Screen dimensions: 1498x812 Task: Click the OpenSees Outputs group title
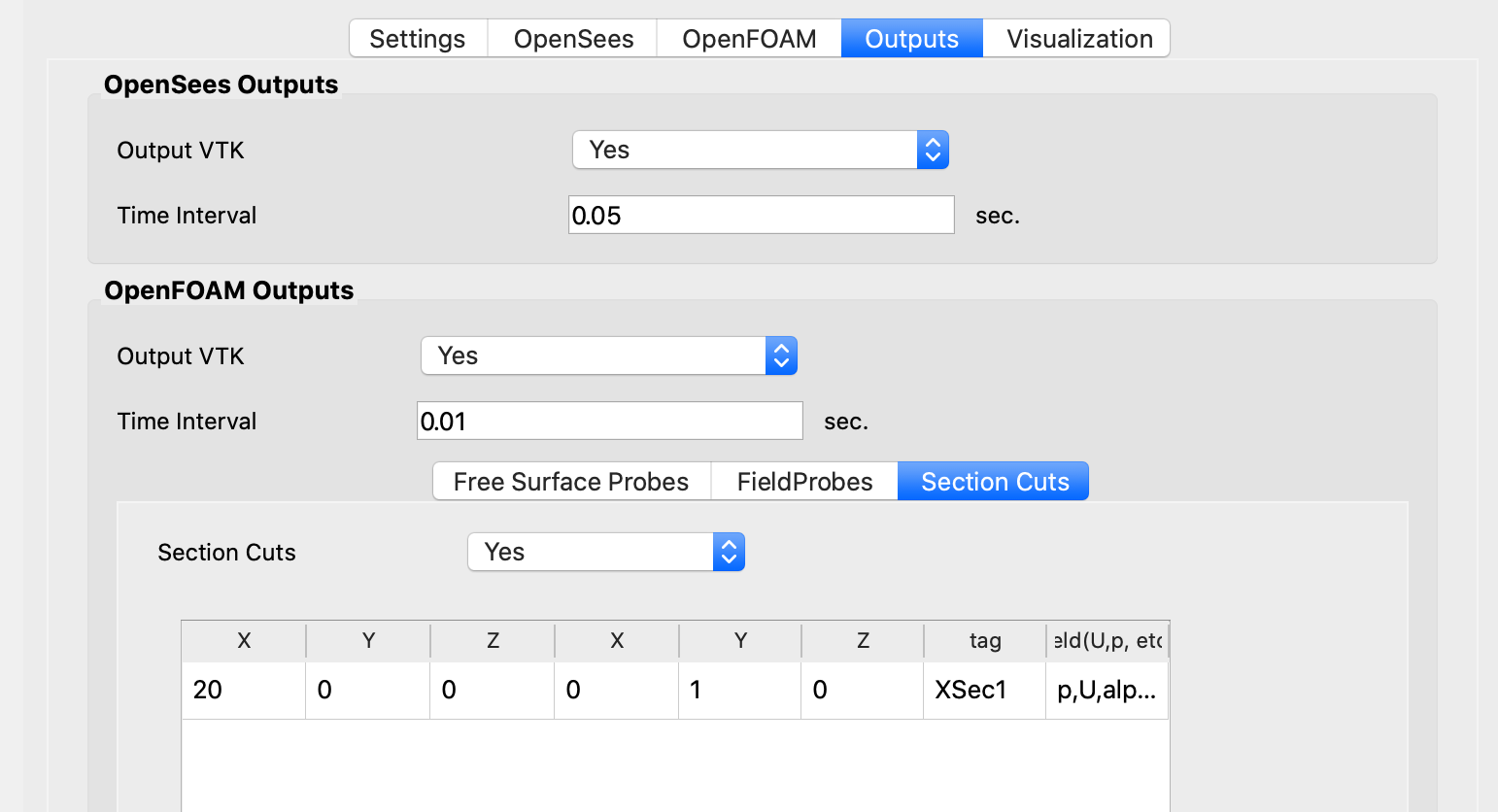point(221,85)
